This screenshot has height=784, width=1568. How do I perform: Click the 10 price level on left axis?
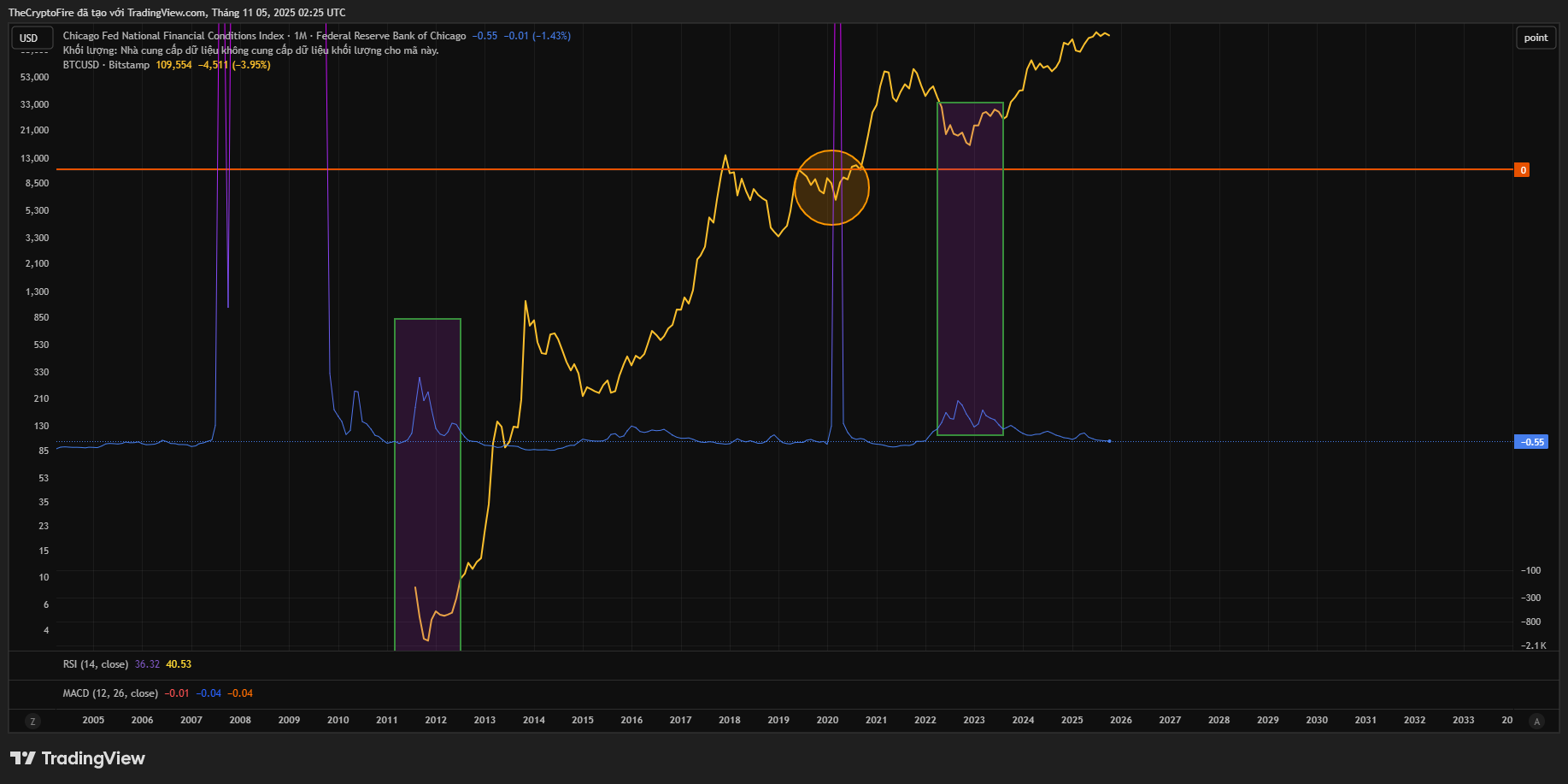coord(44,577)
